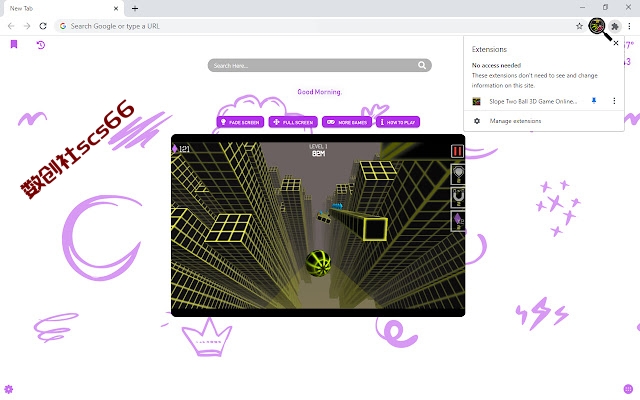The height and width of the screenshot is (400, 640).
Task: Bookmark this tab with the star icon
Action: click(x=579, y=26)
